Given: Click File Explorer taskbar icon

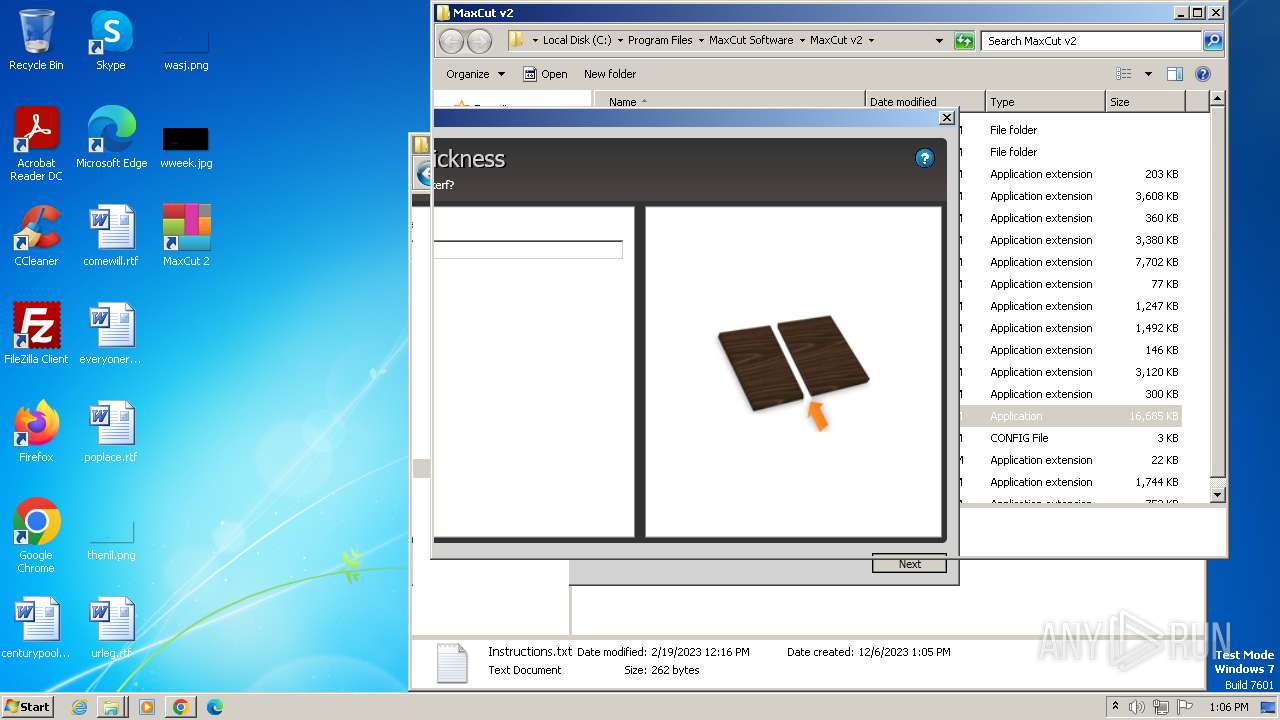Looking at the screenshot, I should [111, 707].
